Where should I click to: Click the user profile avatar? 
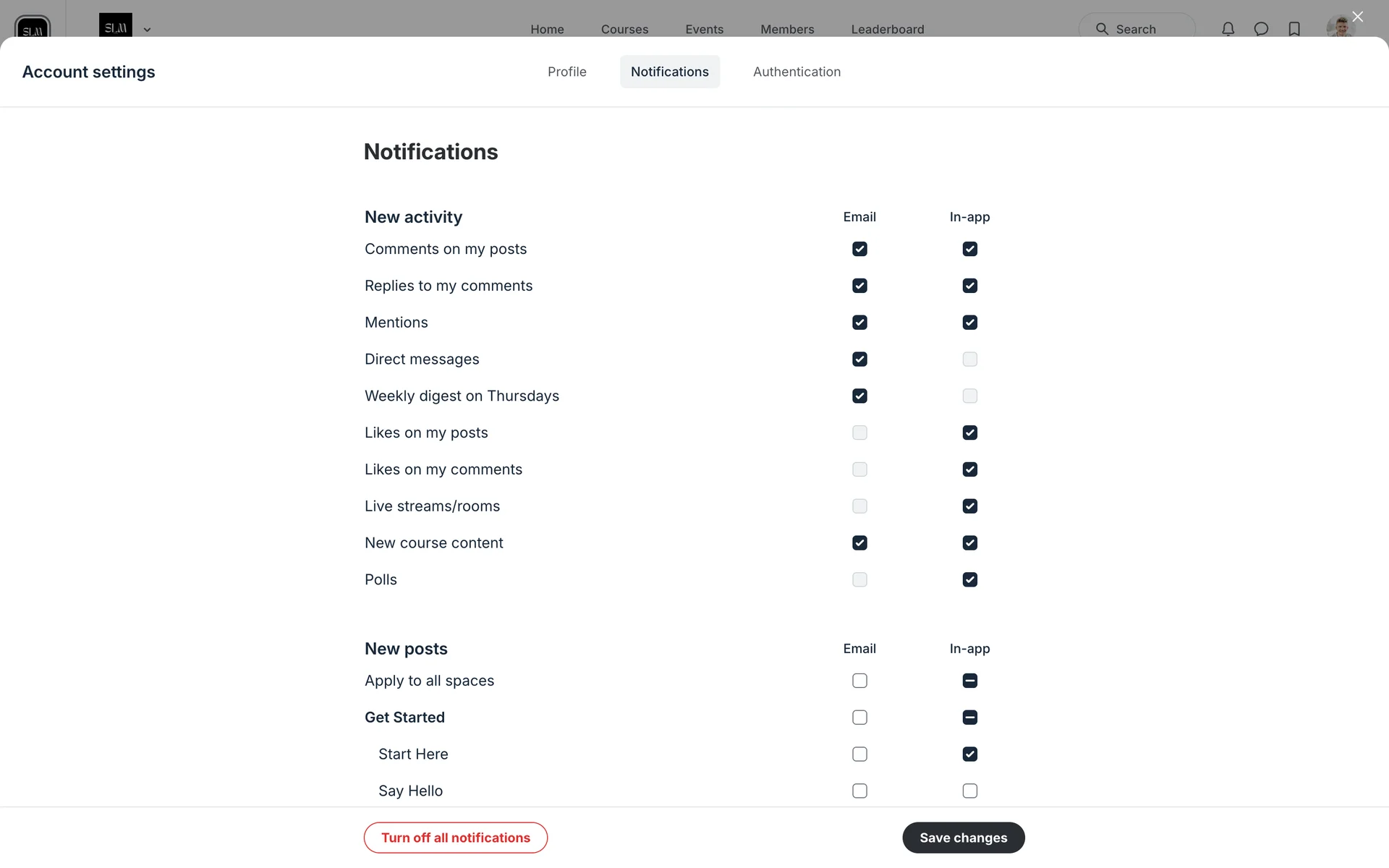[x=1339, y=27]
